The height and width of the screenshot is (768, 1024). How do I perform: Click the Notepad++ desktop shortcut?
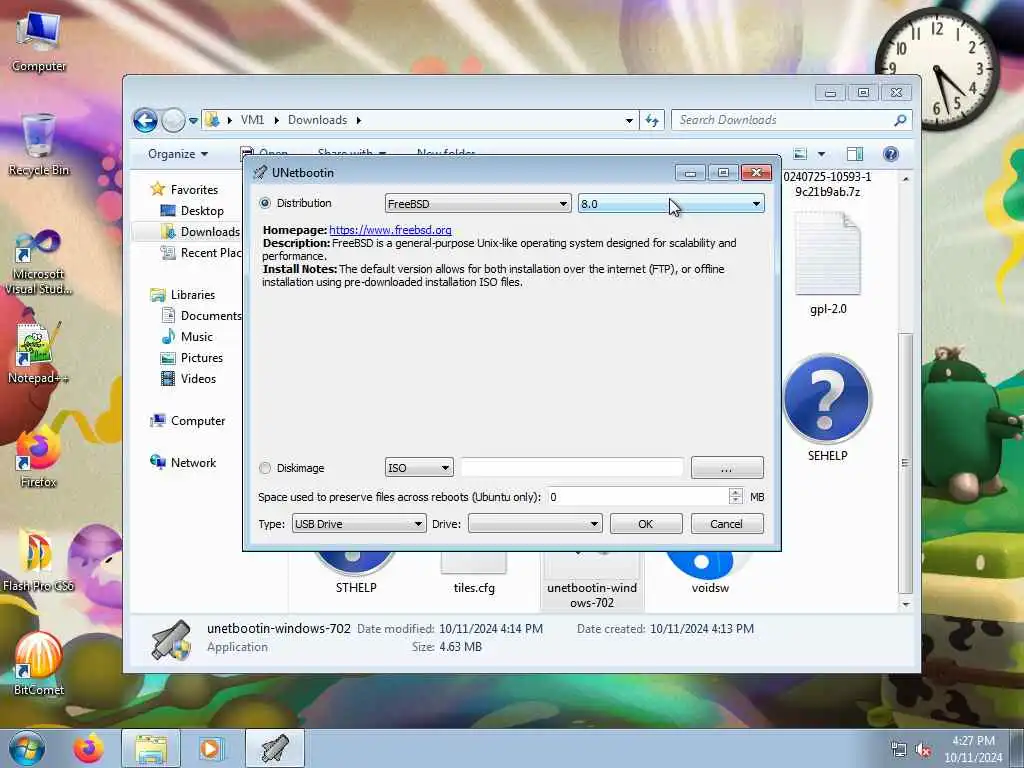[39, 353]
